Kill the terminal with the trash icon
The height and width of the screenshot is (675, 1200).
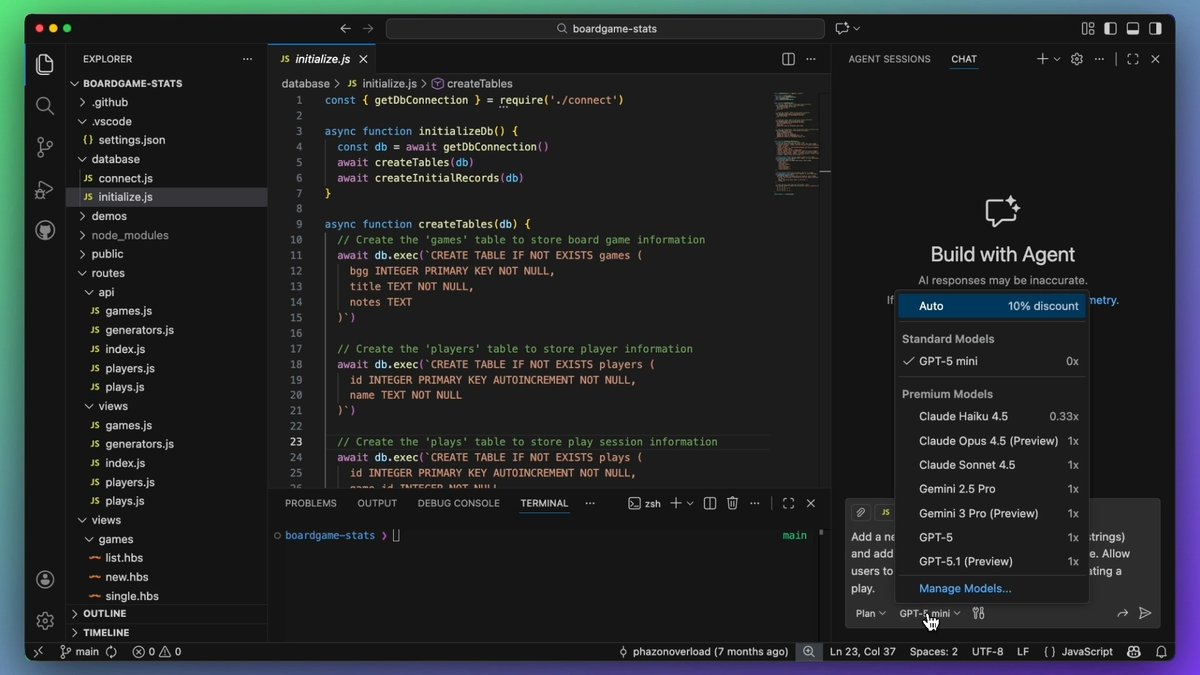[x=732, y=503]
